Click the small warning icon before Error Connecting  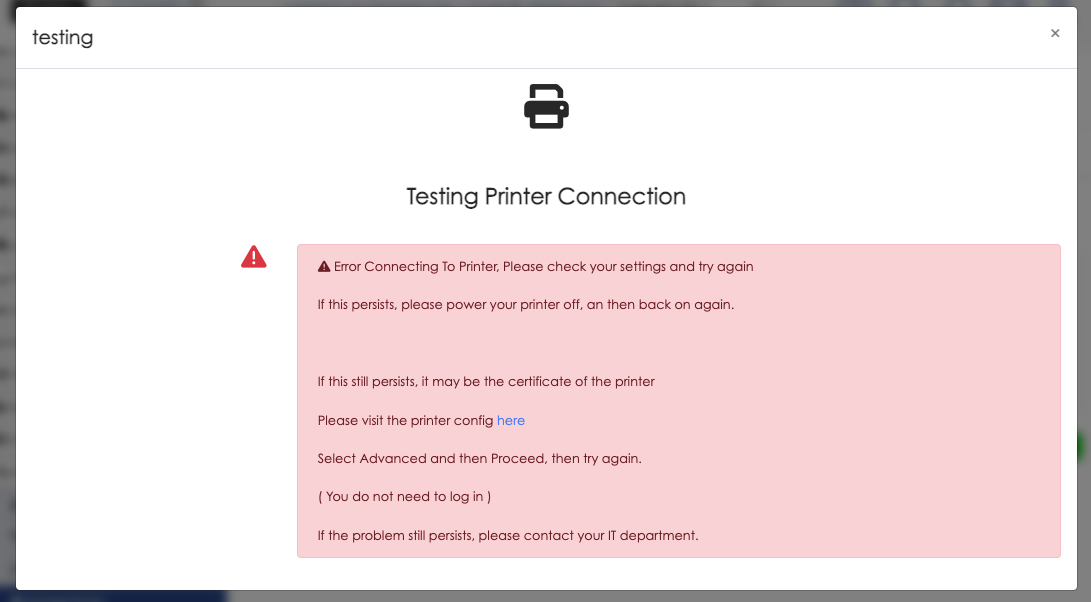pyautogui.click(x=324, y=267)
